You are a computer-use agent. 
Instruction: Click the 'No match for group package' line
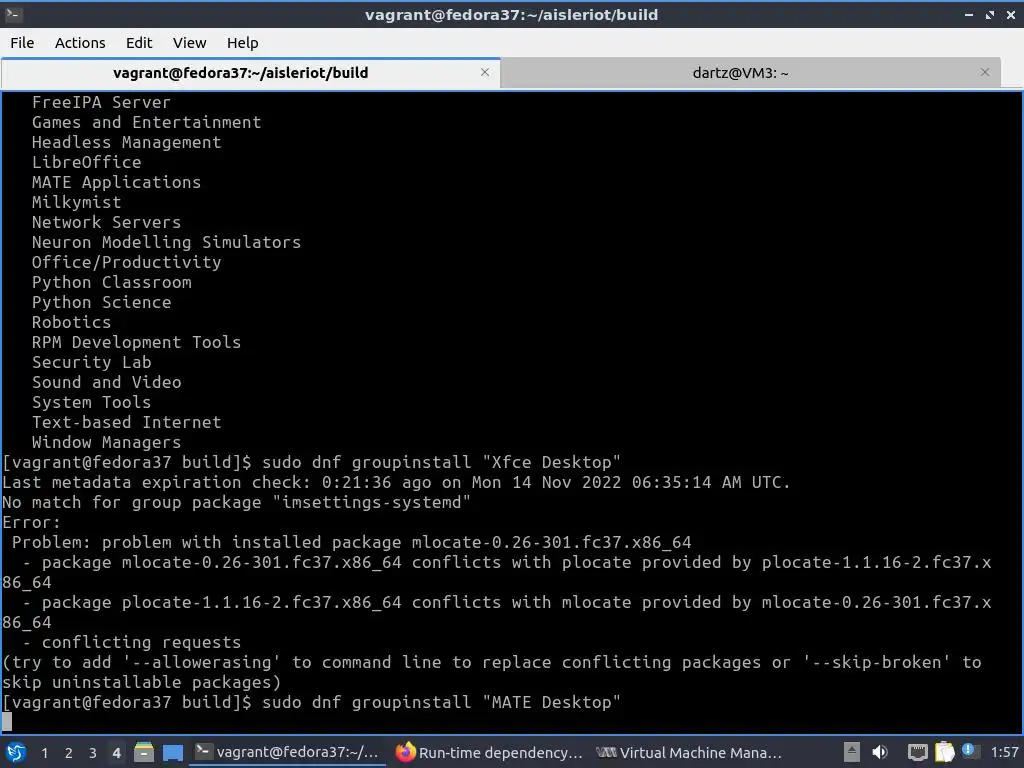point(236,502)
